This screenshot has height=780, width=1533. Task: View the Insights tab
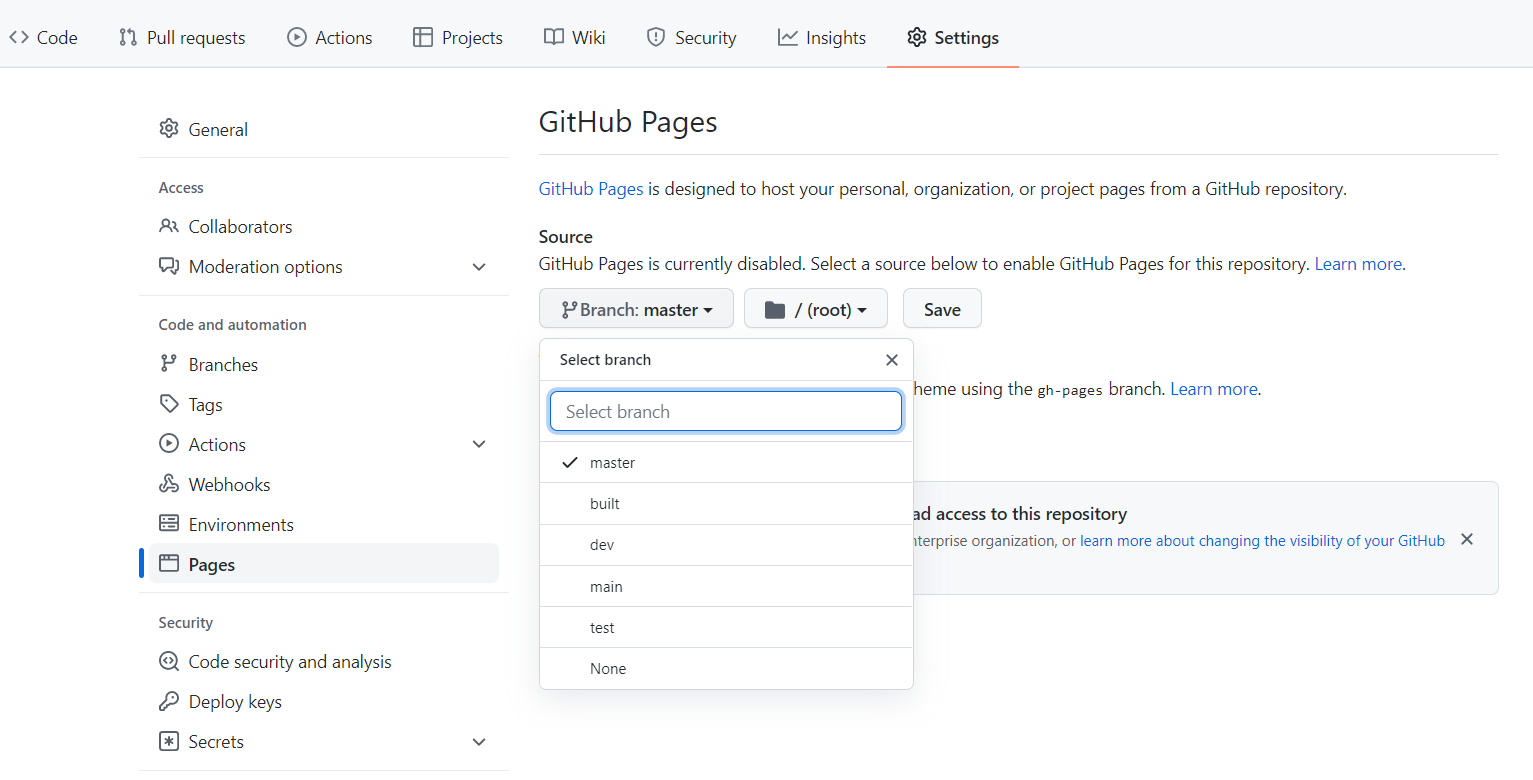(822, 37)
